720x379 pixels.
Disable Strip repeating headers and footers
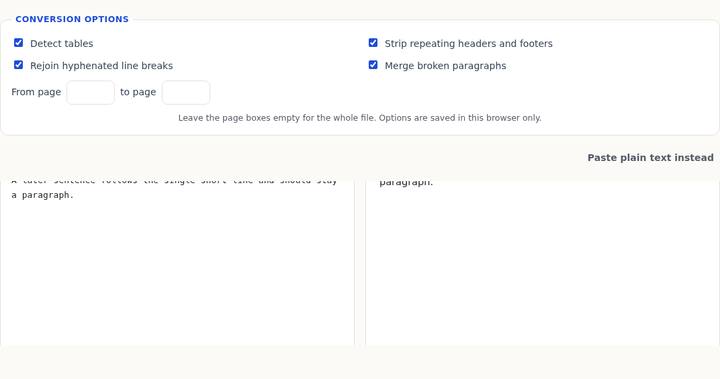click(373, 43)
